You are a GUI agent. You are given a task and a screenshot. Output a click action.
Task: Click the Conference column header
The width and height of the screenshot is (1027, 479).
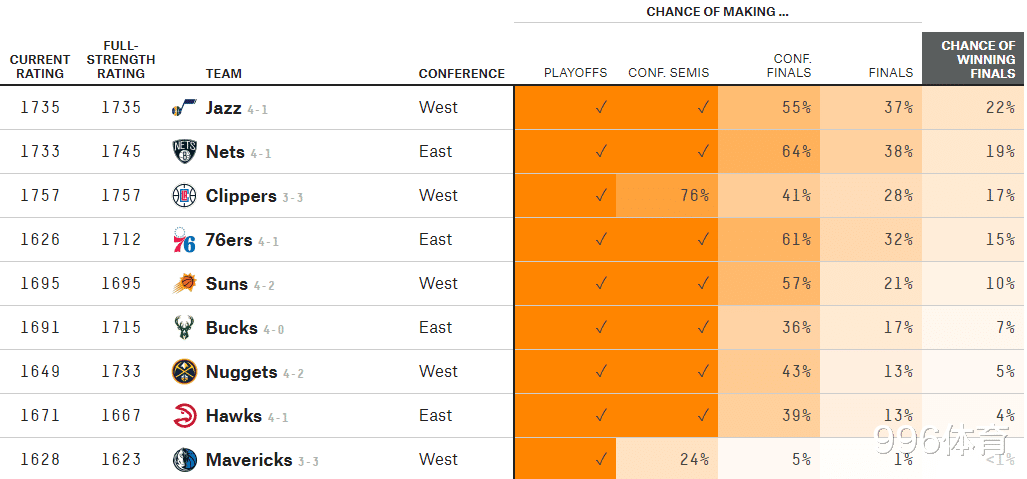tap(461, 73)
